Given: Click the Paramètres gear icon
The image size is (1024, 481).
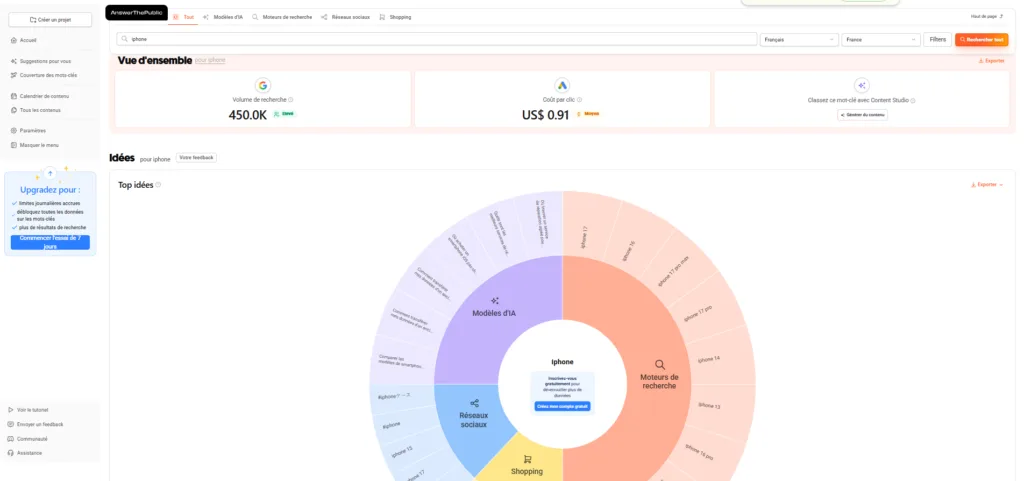Looking at the screenshot, I should [14, 131].
